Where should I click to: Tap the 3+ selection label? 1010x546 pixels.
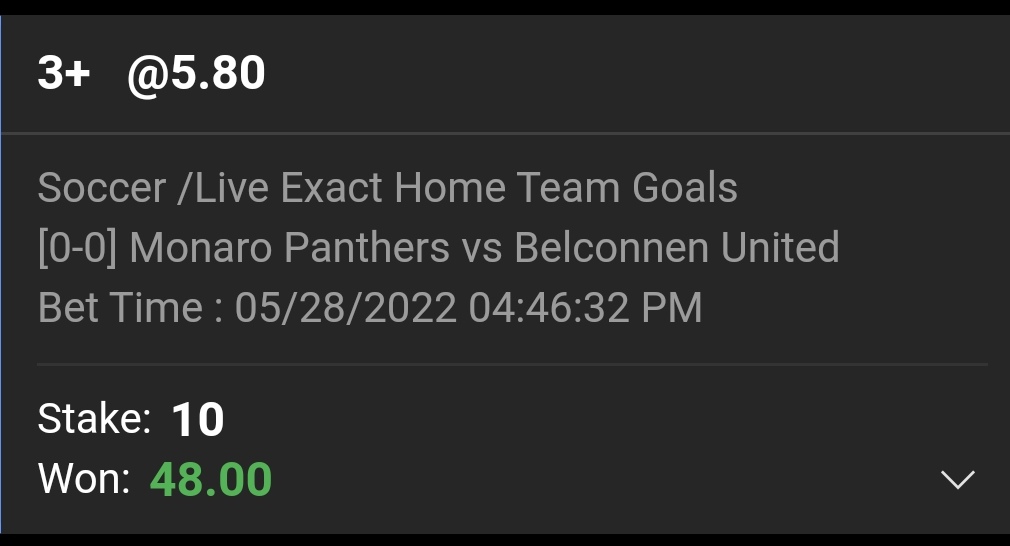(64, 74)
